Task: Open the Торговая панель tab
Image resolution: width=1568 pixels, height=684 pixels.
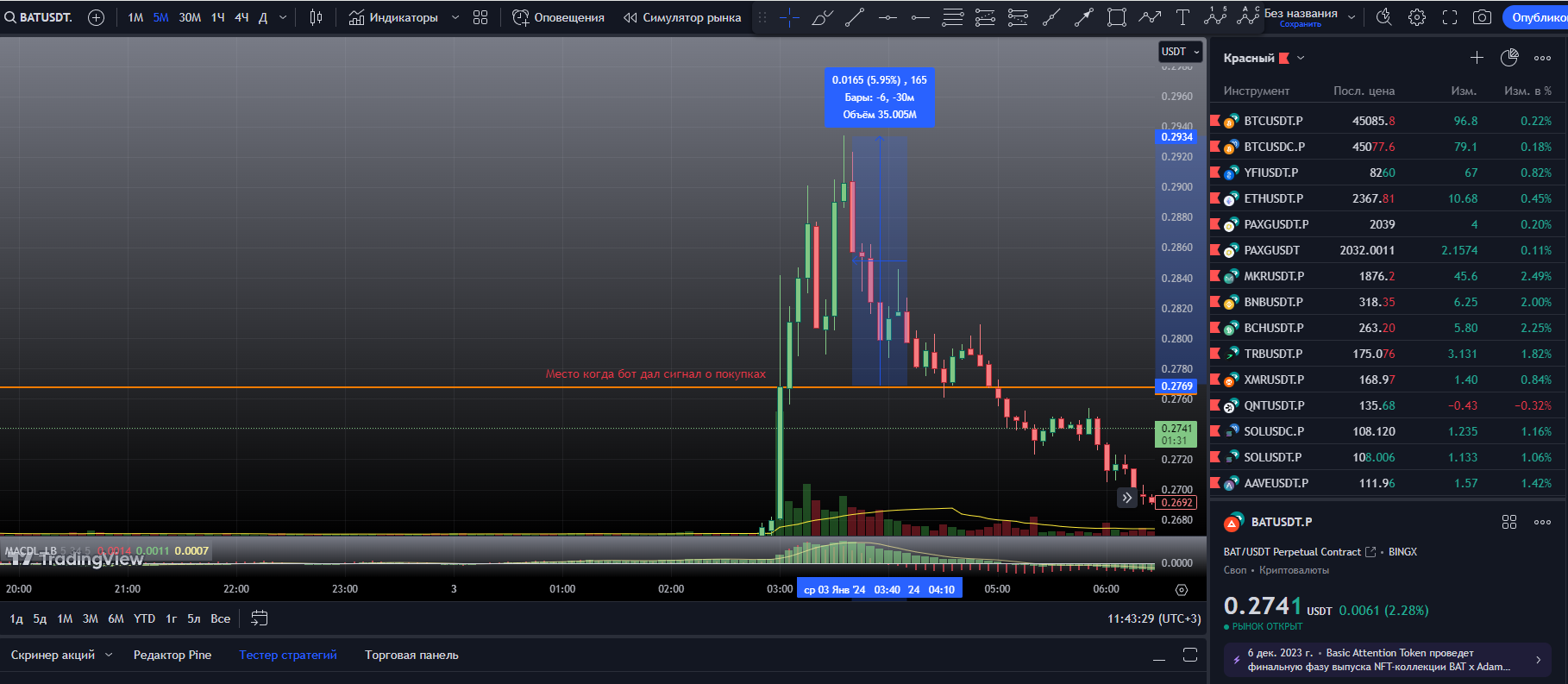Action: point(411,655)
